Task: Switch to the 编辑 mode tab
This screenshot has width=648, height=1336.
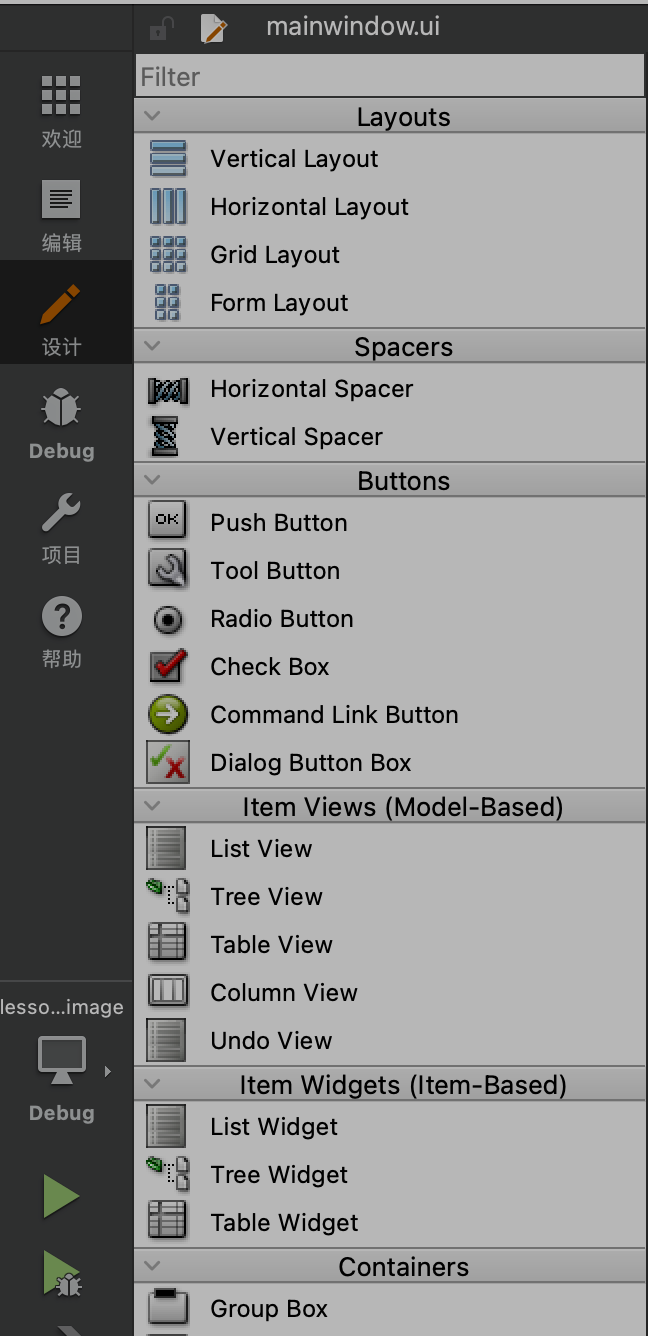Action: [62, 214]
